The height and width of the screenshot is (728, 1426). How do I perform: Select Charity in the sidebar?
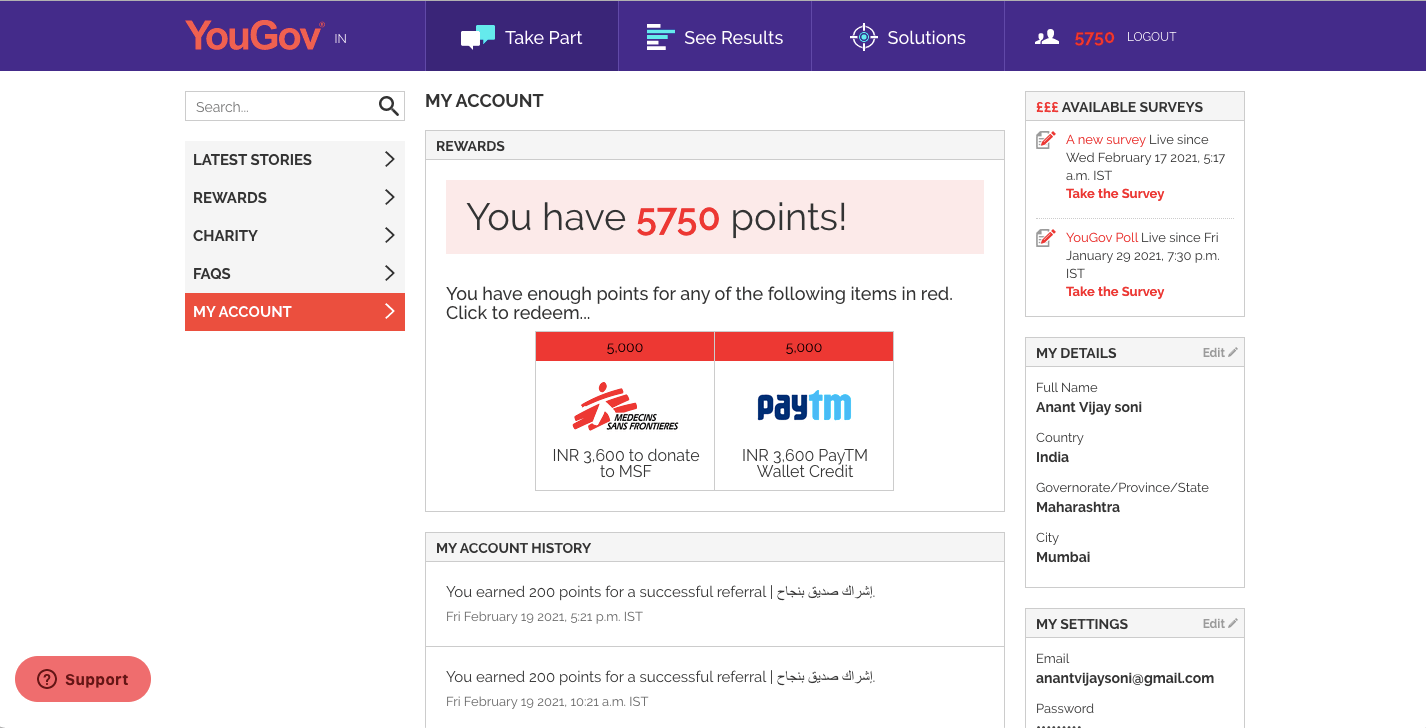tap(295, 235)
